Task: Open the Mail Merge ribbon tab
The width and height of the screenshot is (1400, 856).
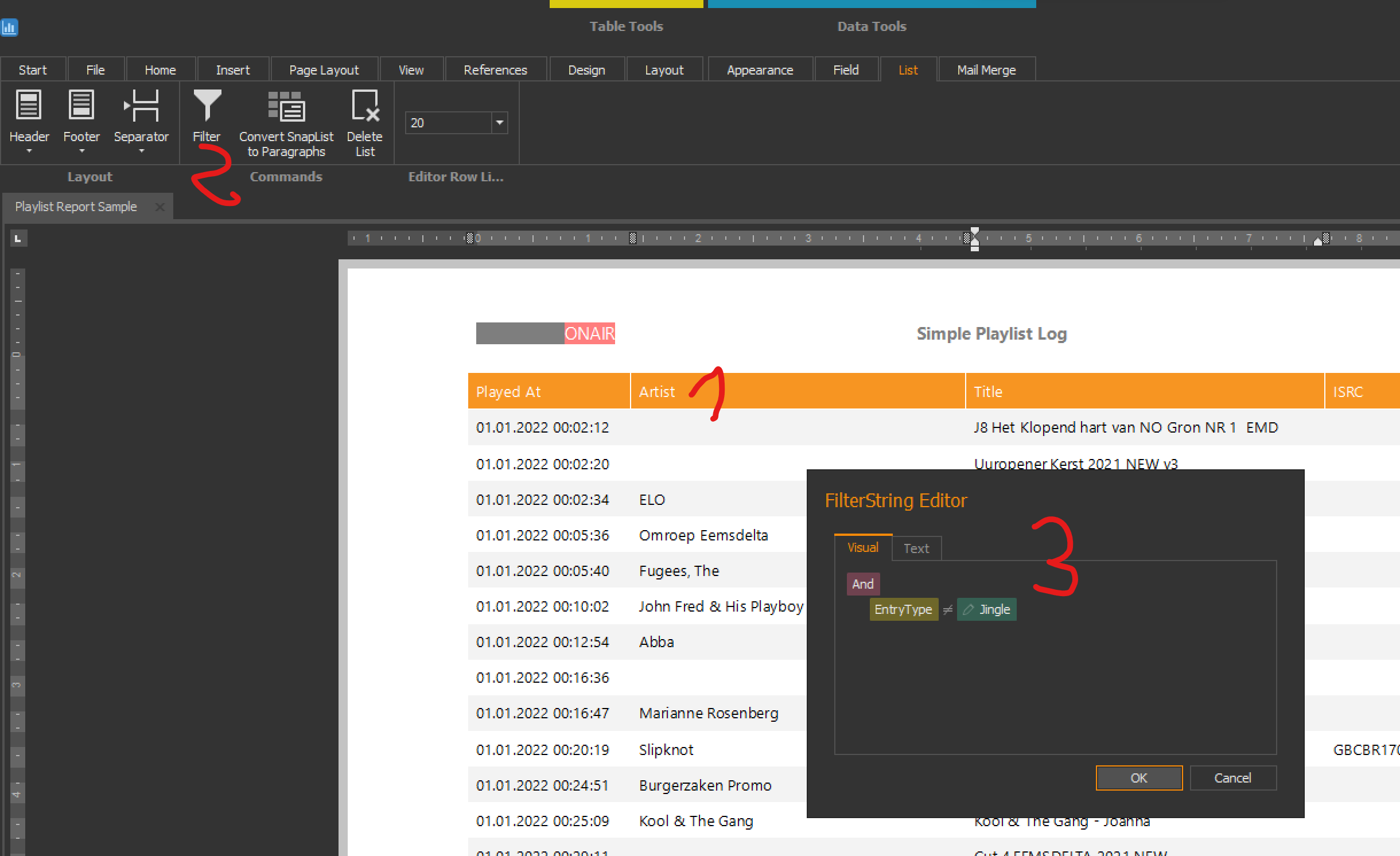Action: (x=986, y=70)
